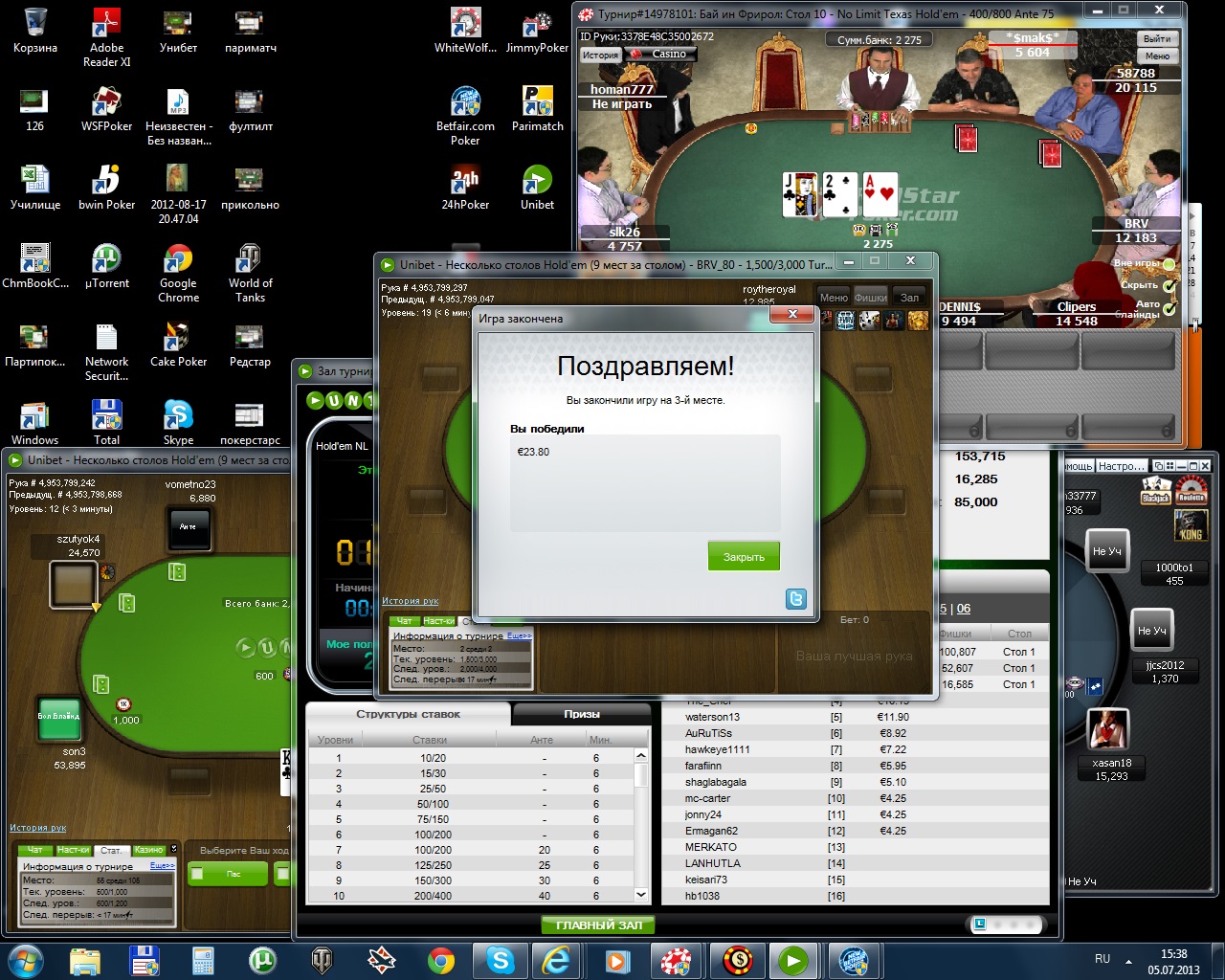The width and height of the screenshot is (1225, 980).
Task: Click the Вол.Блайнд button at the left table
Action: pos(59,717)
